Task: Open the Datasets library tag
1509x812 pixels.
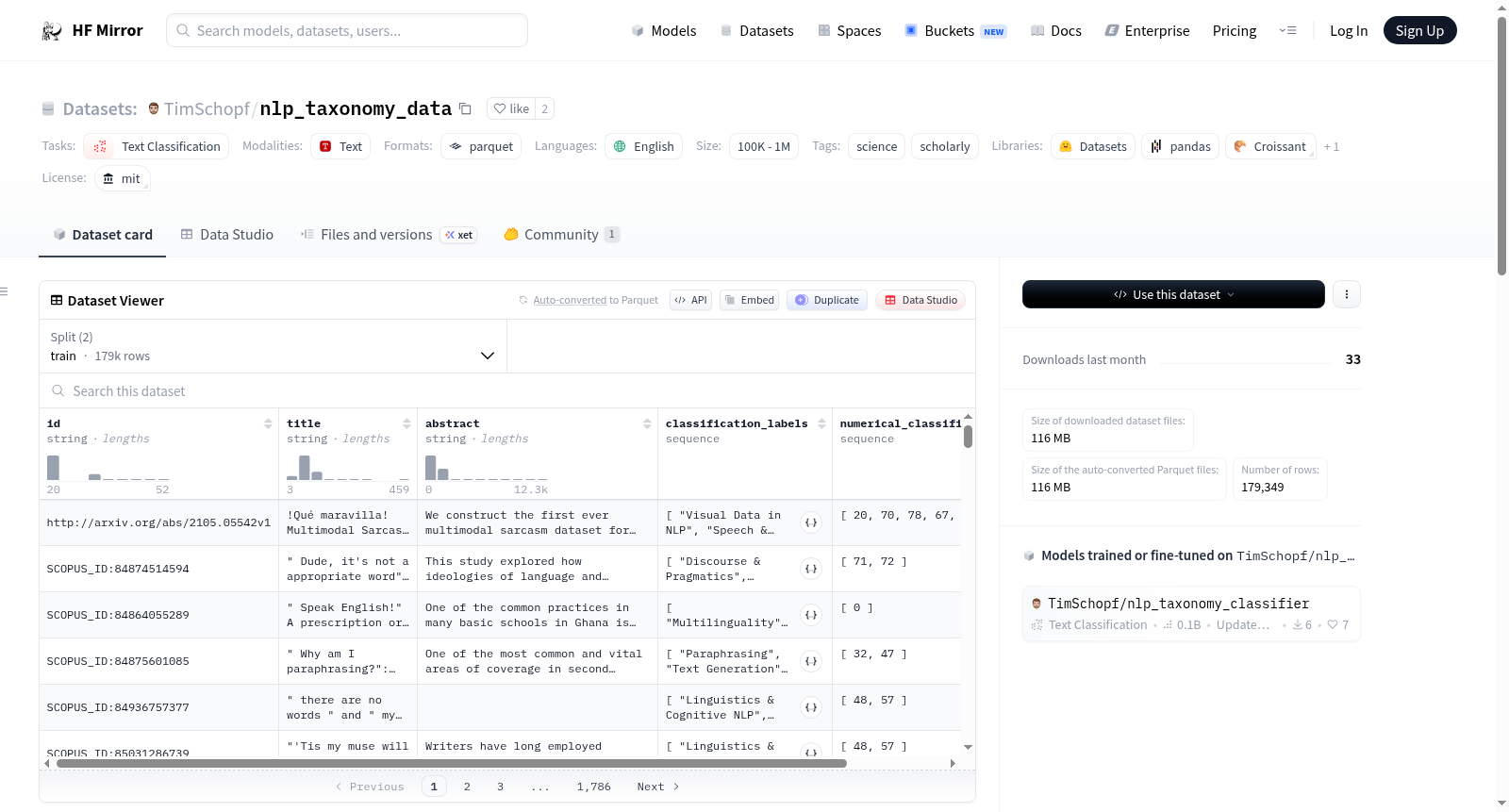Action: tap(1093, 146)
